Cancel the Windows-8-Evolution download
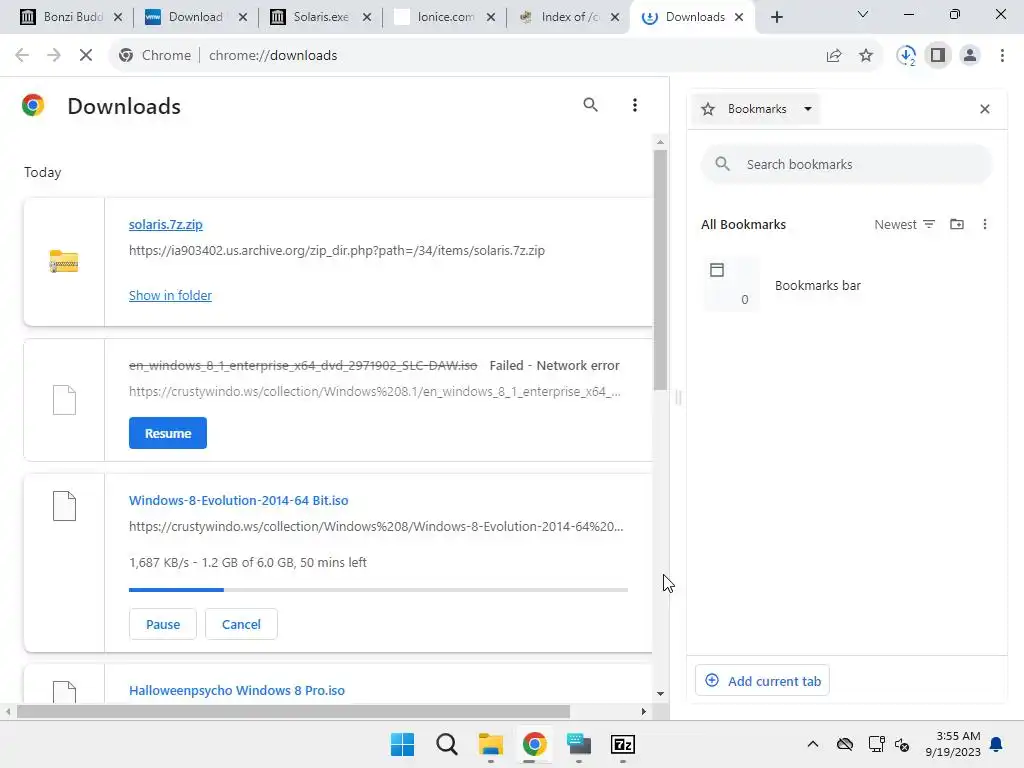 (x=241, y=624)
